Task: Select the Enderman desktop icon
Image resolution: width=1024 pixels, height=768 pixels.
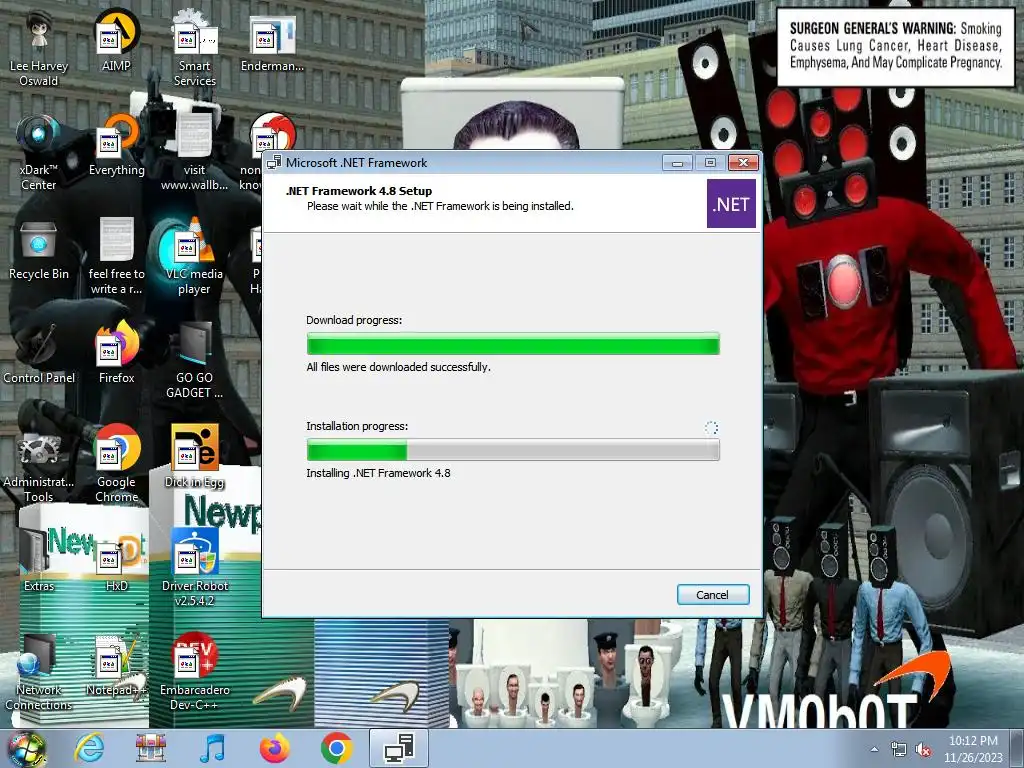Action: click(x=272, y=40)
